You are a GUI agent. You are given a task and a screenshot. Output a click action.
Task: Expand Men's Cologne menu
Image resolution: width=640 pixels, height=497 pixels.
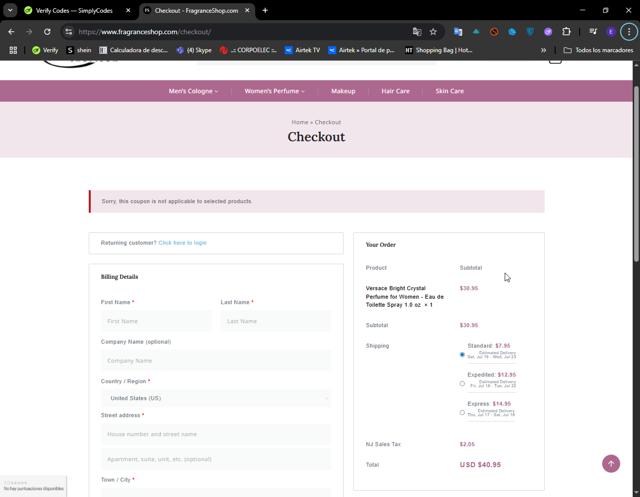[193, 91]
